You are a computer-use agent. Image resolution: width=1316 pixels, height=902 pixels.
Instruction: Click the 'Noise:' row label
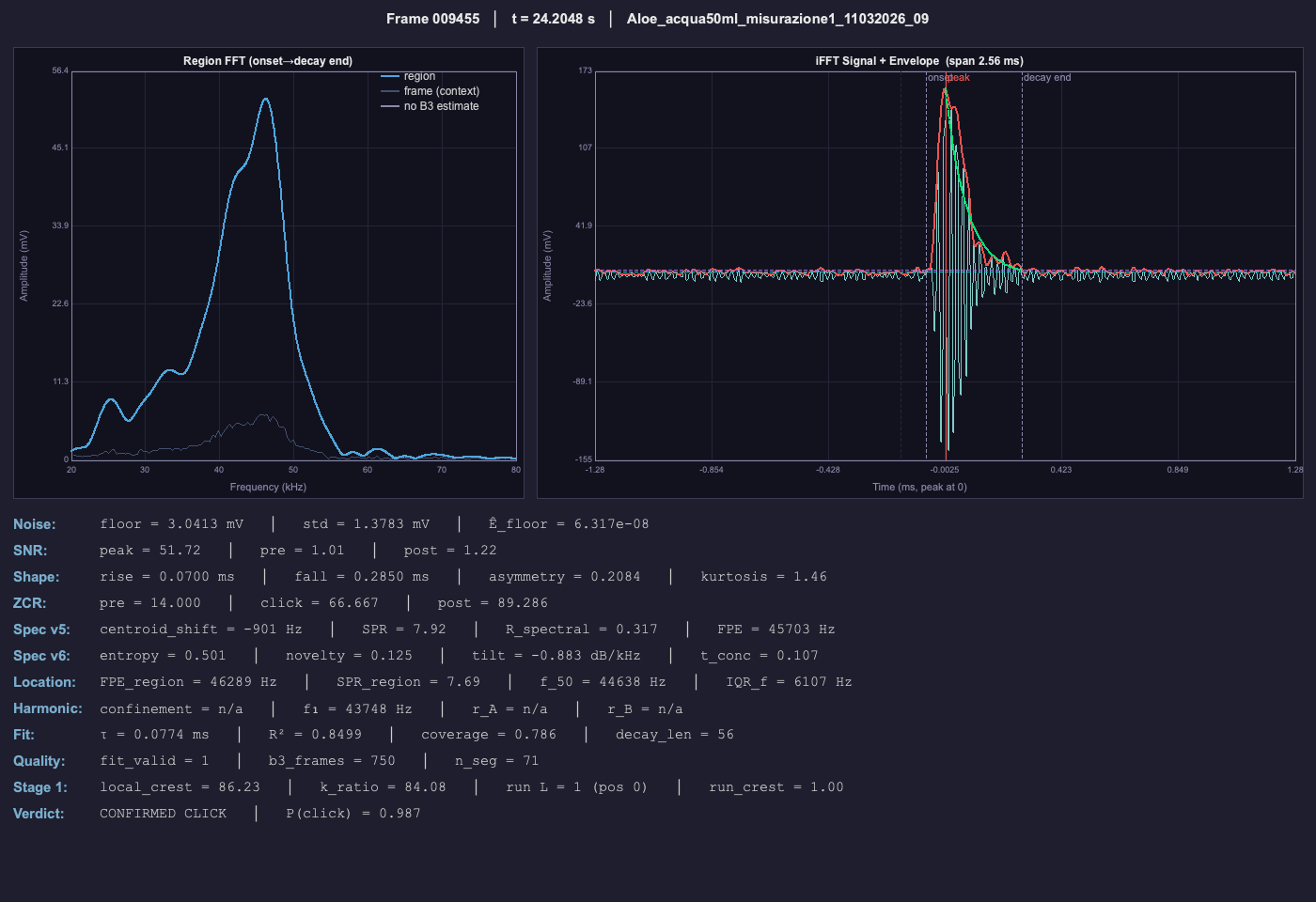(x=35, y=524)
